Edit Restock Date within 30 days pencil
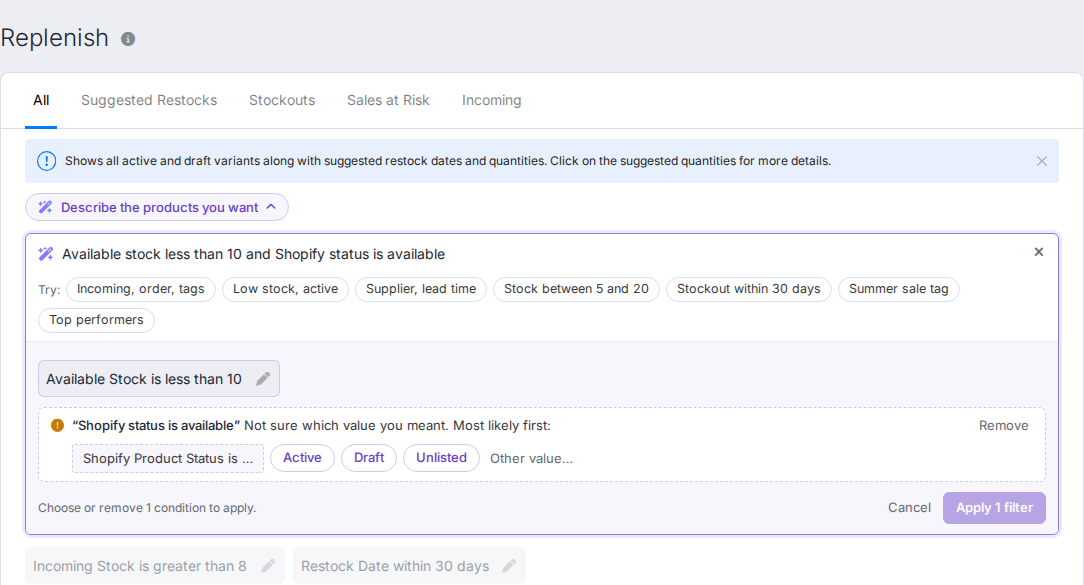This screenshot has width=1084, height=585. coord(509,566)
